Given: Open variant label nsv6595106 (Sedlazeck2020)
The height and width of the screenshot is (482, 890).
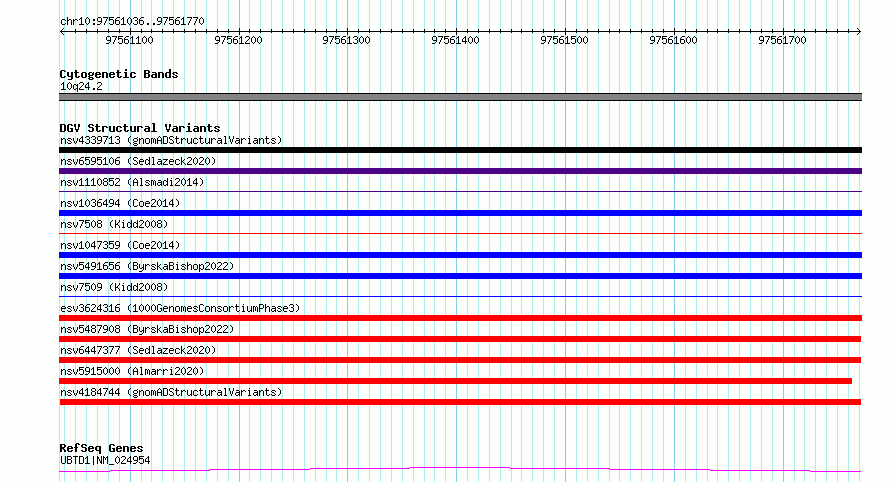Looking at the screenshot, I should click(x=138, y=161).
